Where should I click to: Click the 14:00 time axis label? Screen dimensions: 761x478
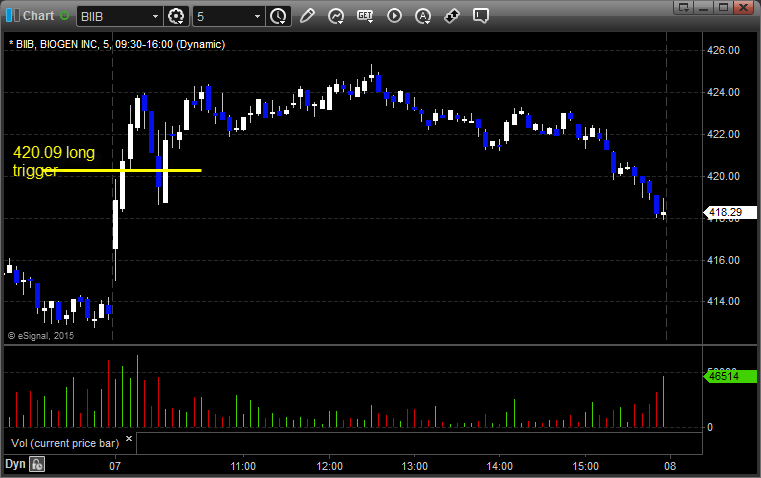pyautogui.click(x=499, y=466)
